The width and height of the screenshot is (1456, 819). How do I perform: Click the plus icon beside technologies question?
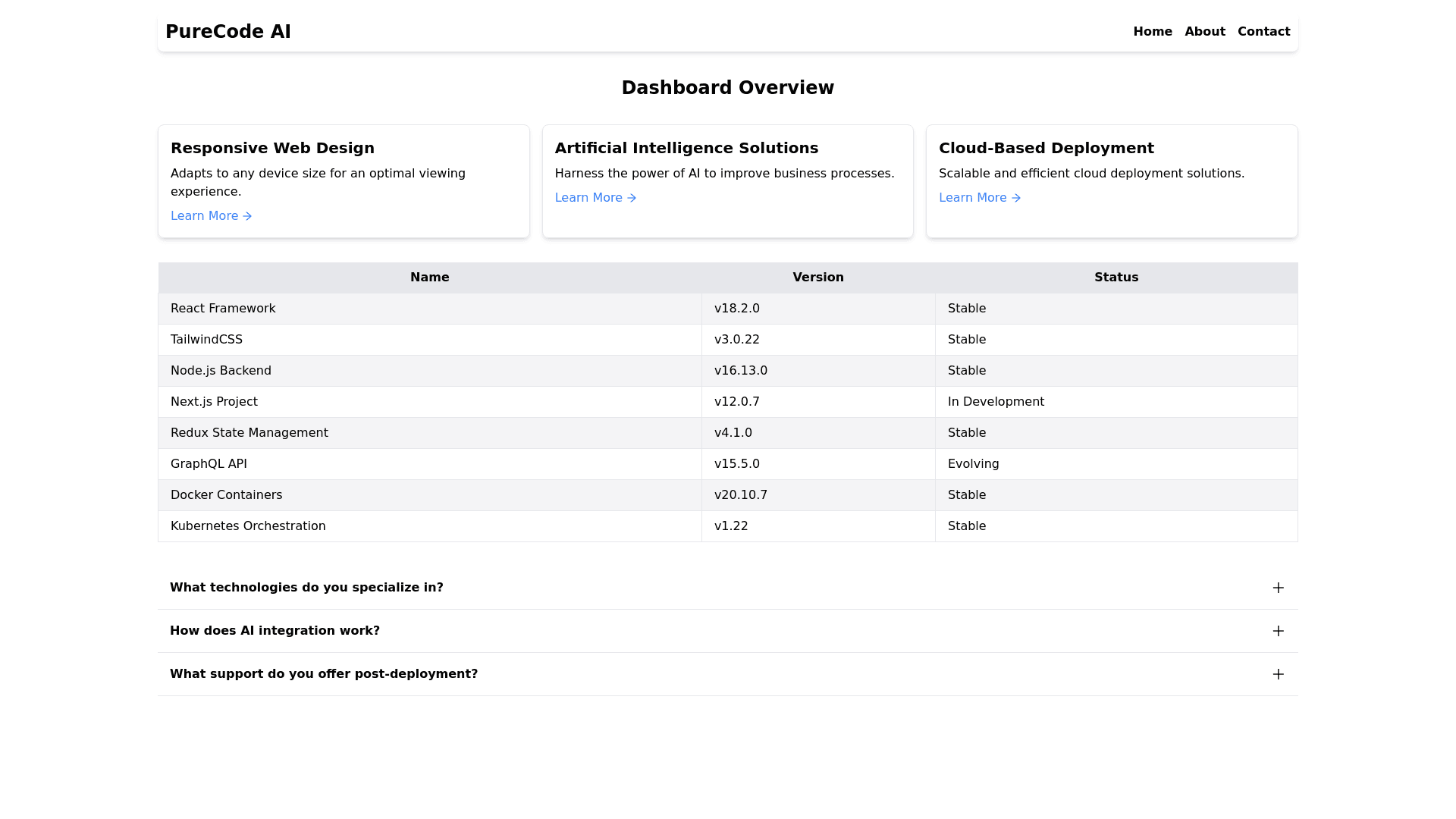pyautogui.click(x=1278, y=588)
